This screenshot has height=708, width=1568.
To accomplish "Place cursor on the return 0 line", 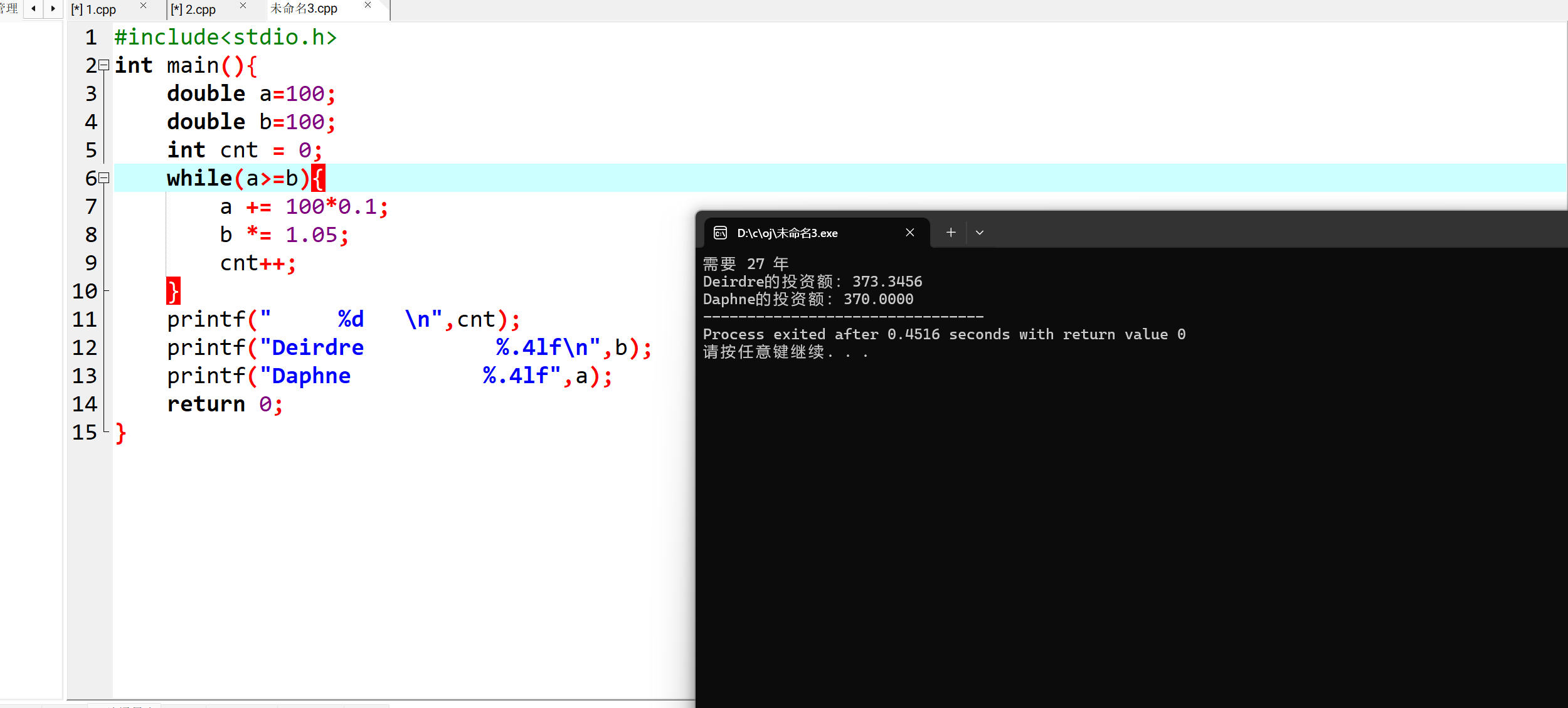I will 225,404.
